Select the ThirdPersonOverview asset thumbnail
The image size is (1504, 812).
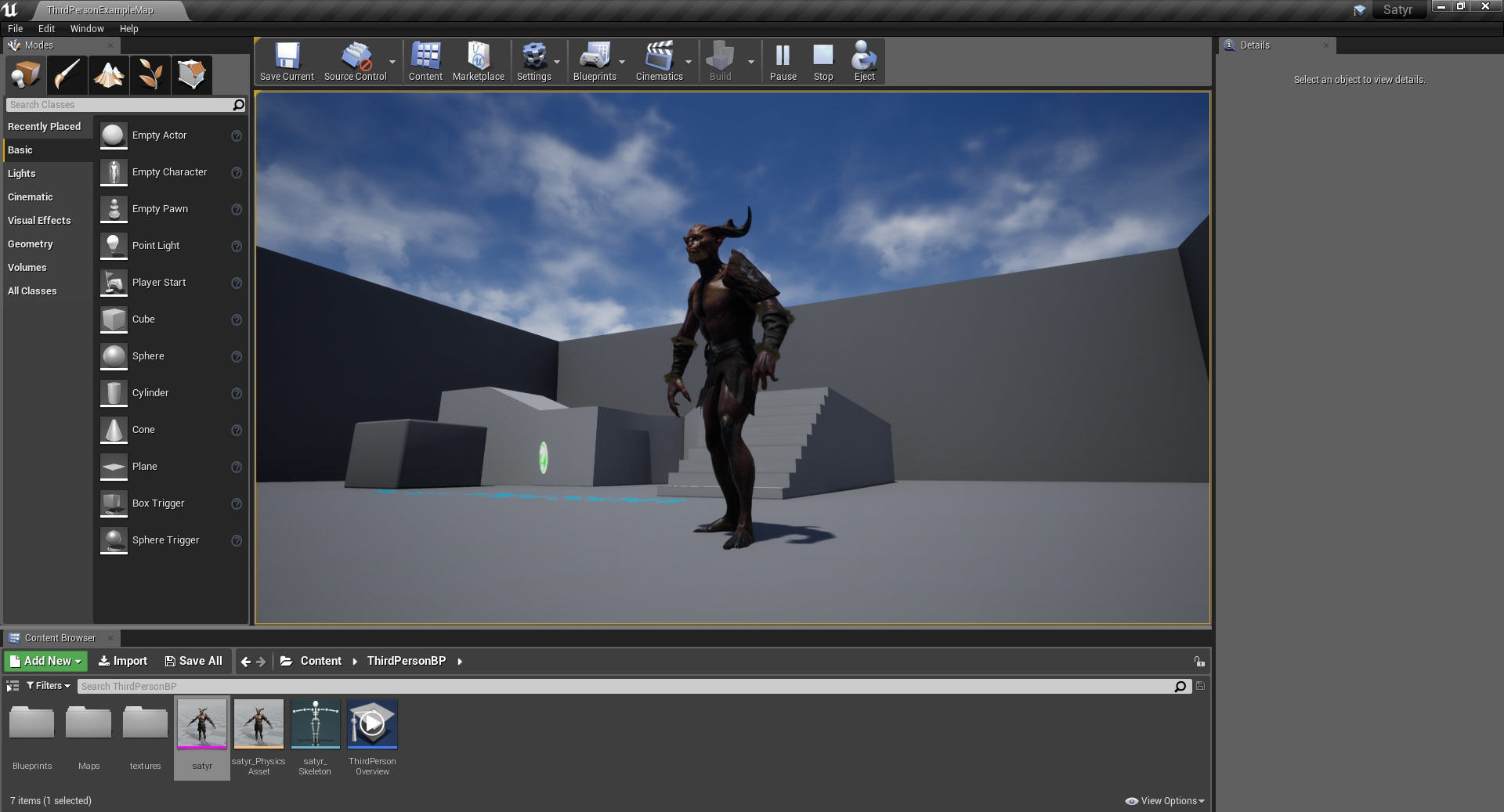tap(372, 724)
